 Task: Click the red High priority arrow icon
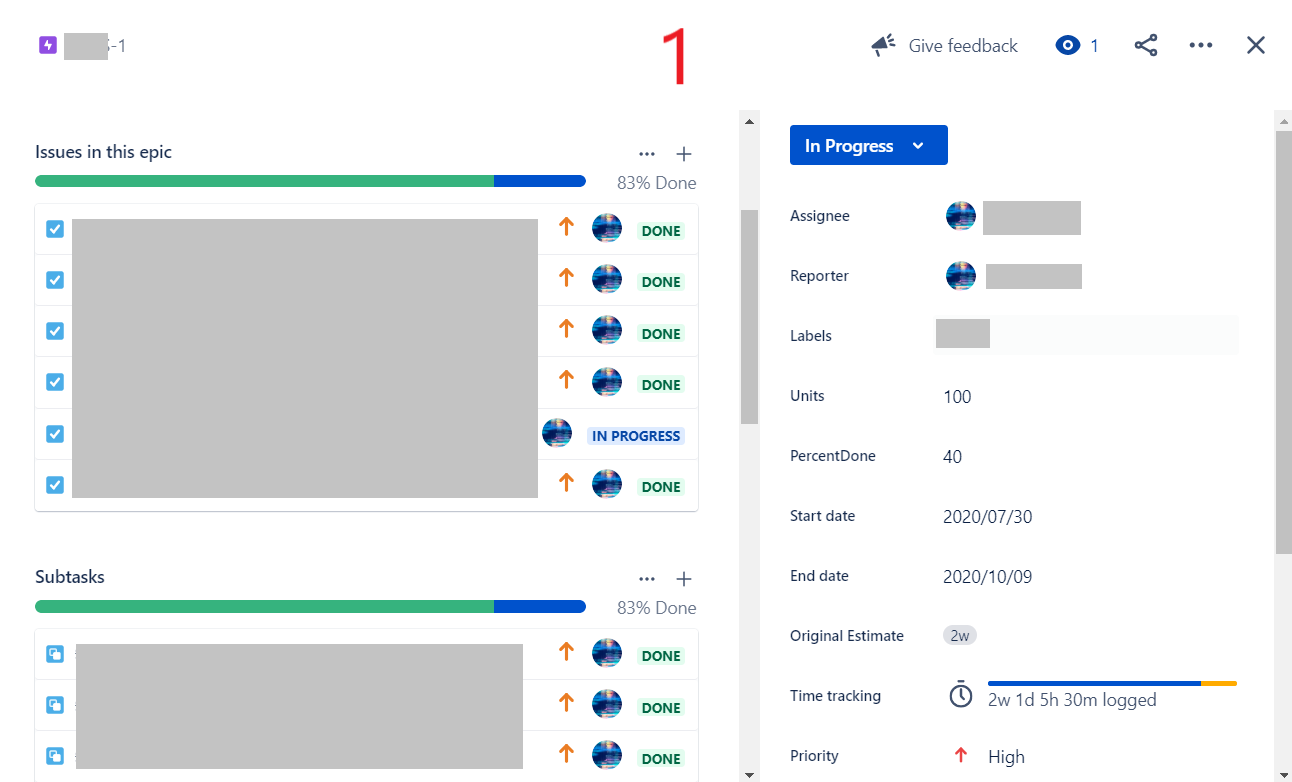click(961, 756)
